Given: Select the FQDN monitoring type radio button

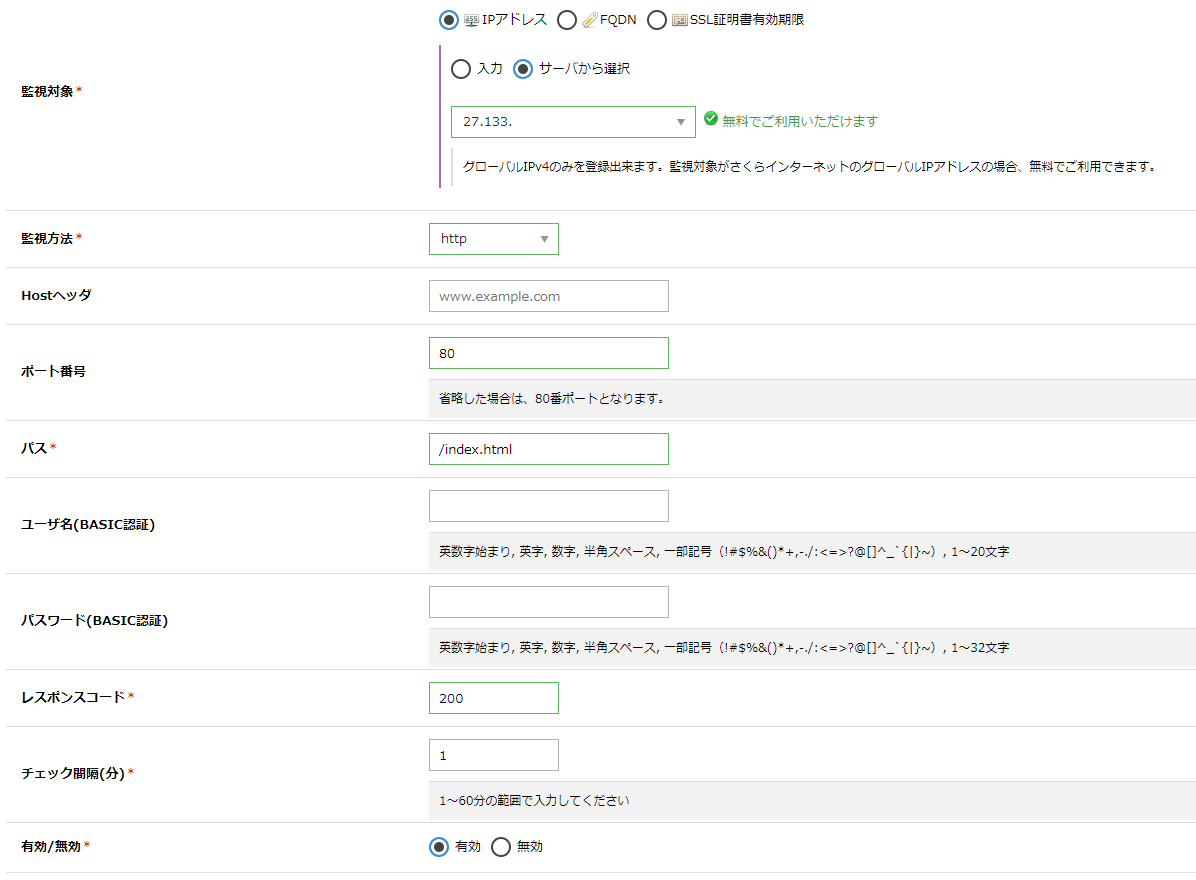Looking at the screenshot, I should pos(567,19).
